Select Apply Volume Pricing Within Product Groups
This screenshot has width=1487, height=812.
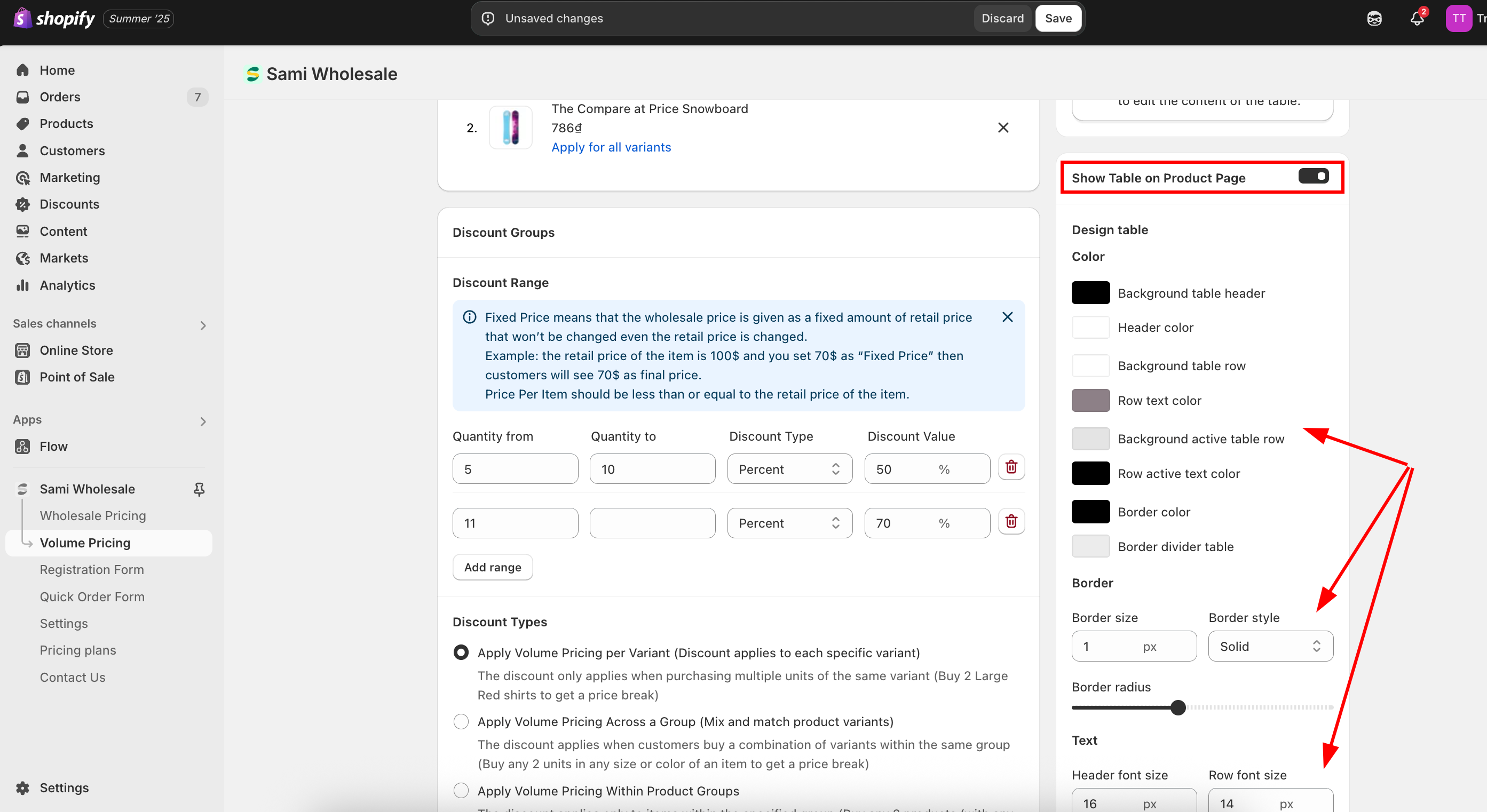pos(461,790)
